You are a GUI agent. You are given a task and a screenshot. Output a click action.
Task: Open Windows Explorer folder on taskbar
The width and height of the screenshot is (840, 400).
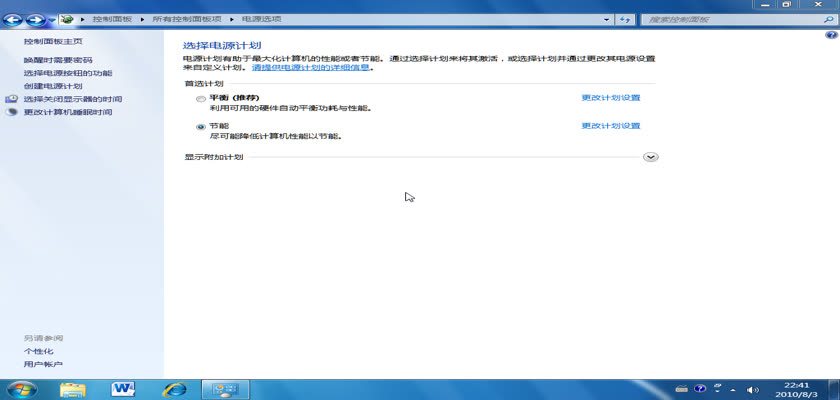73,388
